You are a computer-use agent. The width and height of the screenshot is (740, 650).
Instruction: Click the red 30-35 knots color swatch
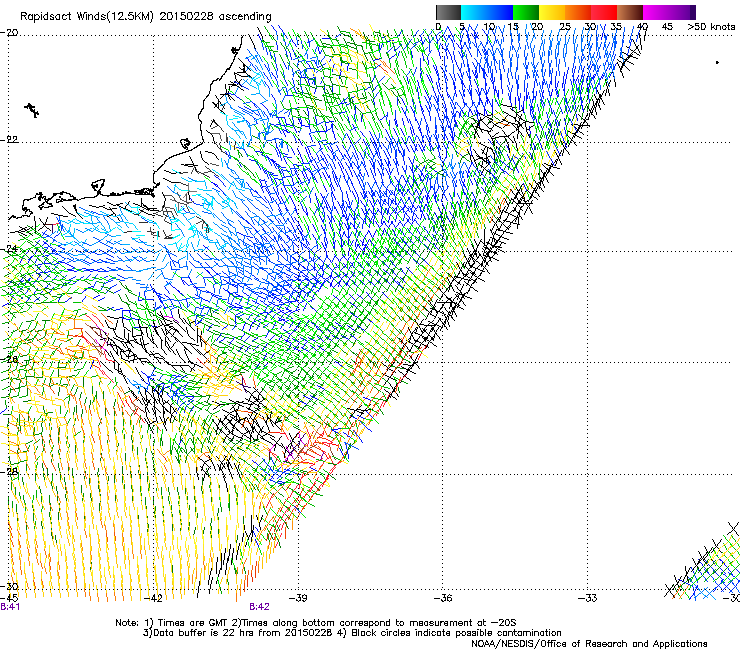[604, 12]
